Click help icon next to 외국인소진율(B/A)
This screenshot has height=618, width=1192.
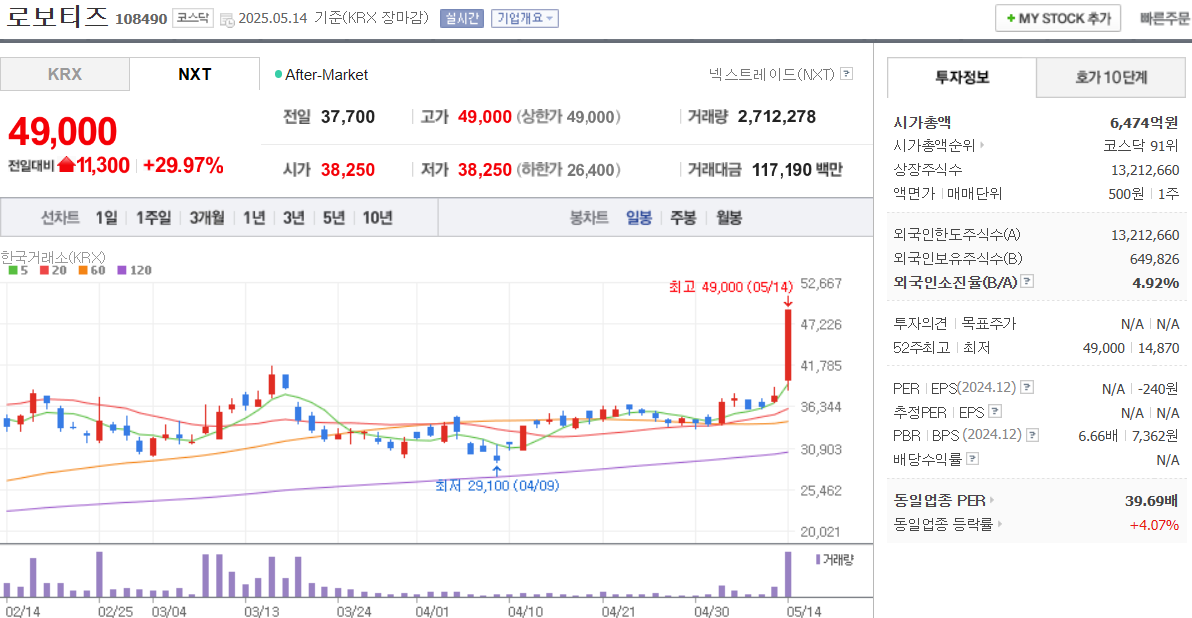point(1026,281)
